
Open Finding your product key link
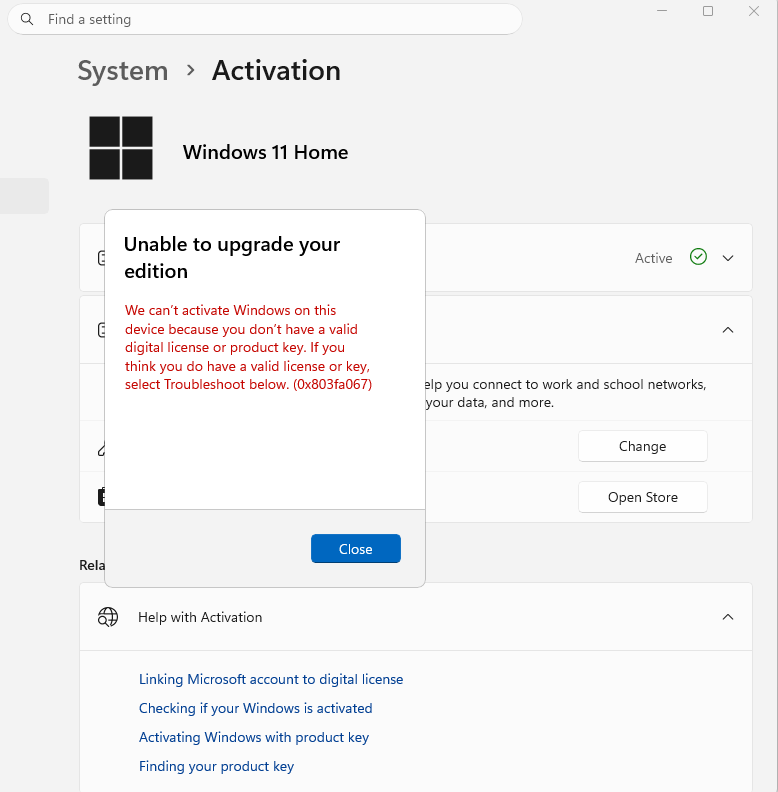[x=216, y=766]
